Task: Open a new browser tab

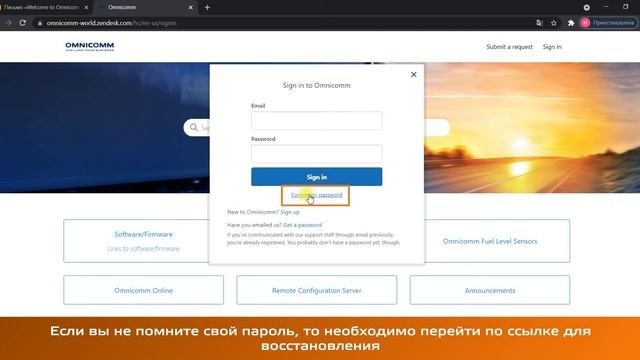Action: click(x=207, y=7)
